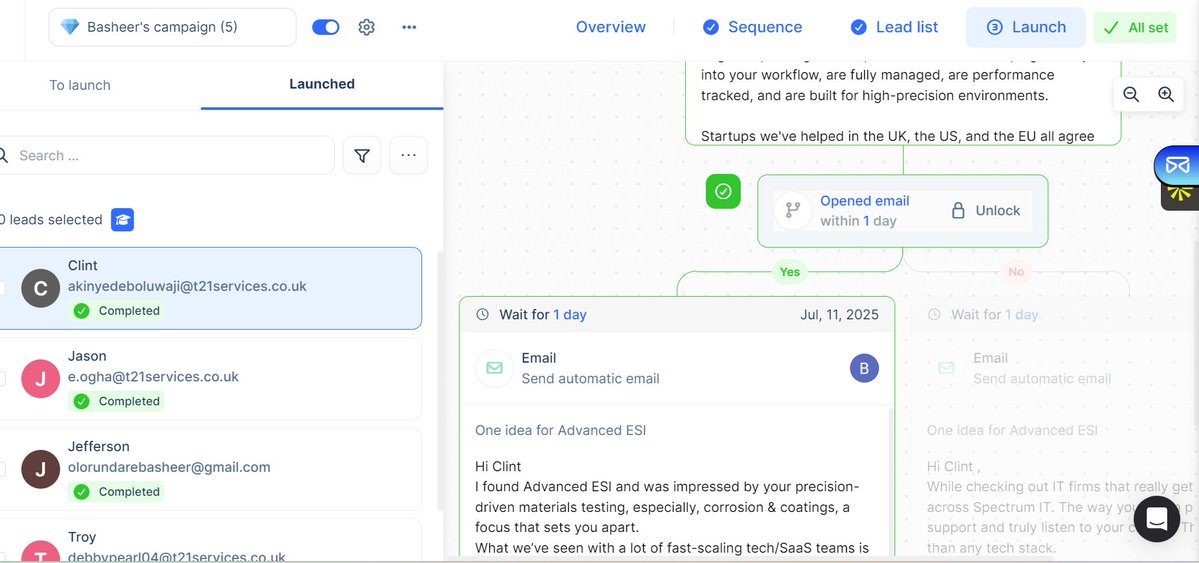Click the check icon on Sequence step
The height and width of the screenshot is (563, 1199).
(710, 28)
